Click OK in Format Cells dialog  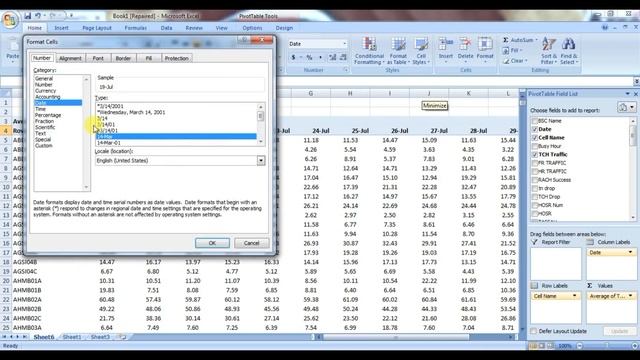click(x=212, y=243)
